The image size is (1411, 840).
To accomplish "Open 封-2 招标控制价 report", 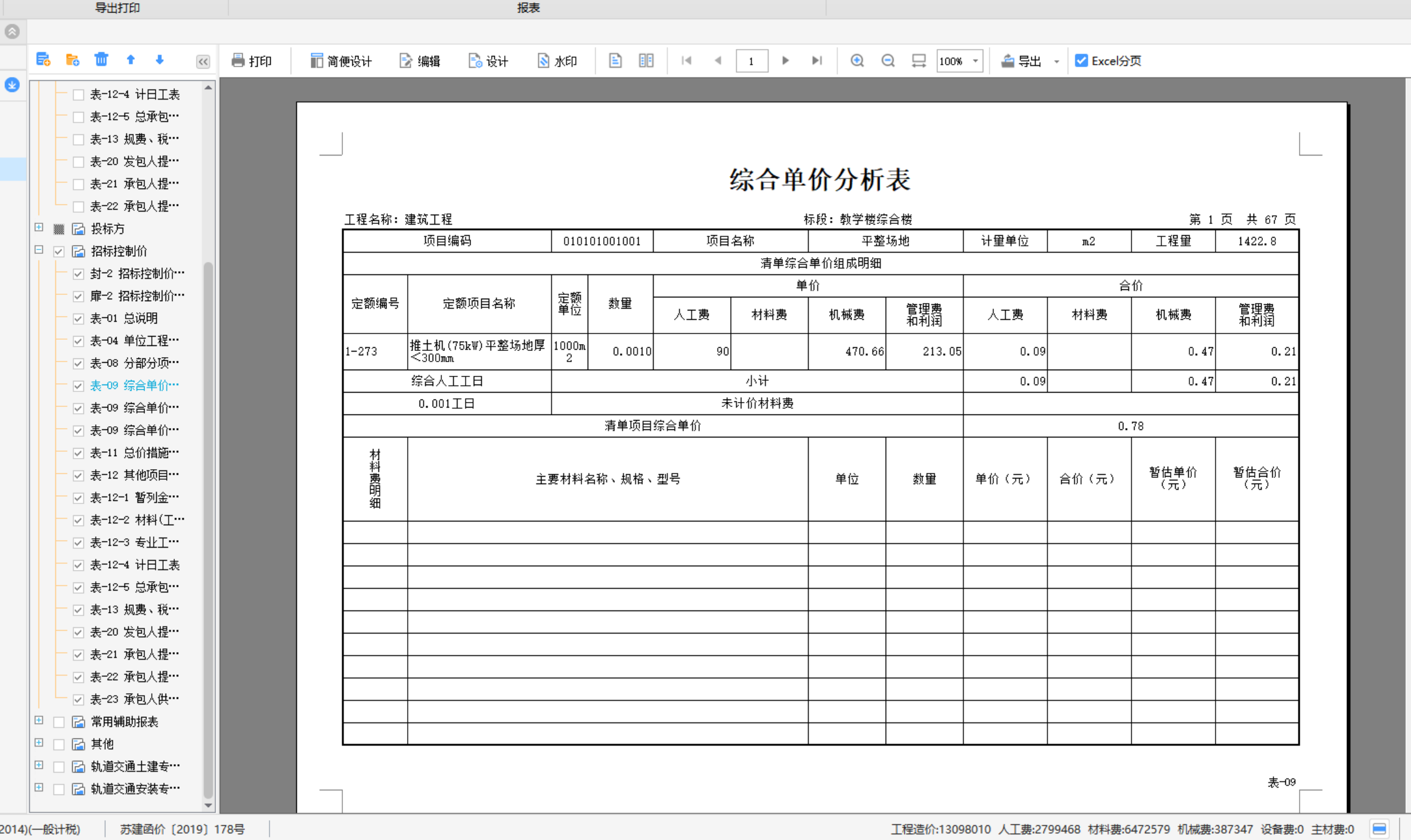I will point(137,273).
